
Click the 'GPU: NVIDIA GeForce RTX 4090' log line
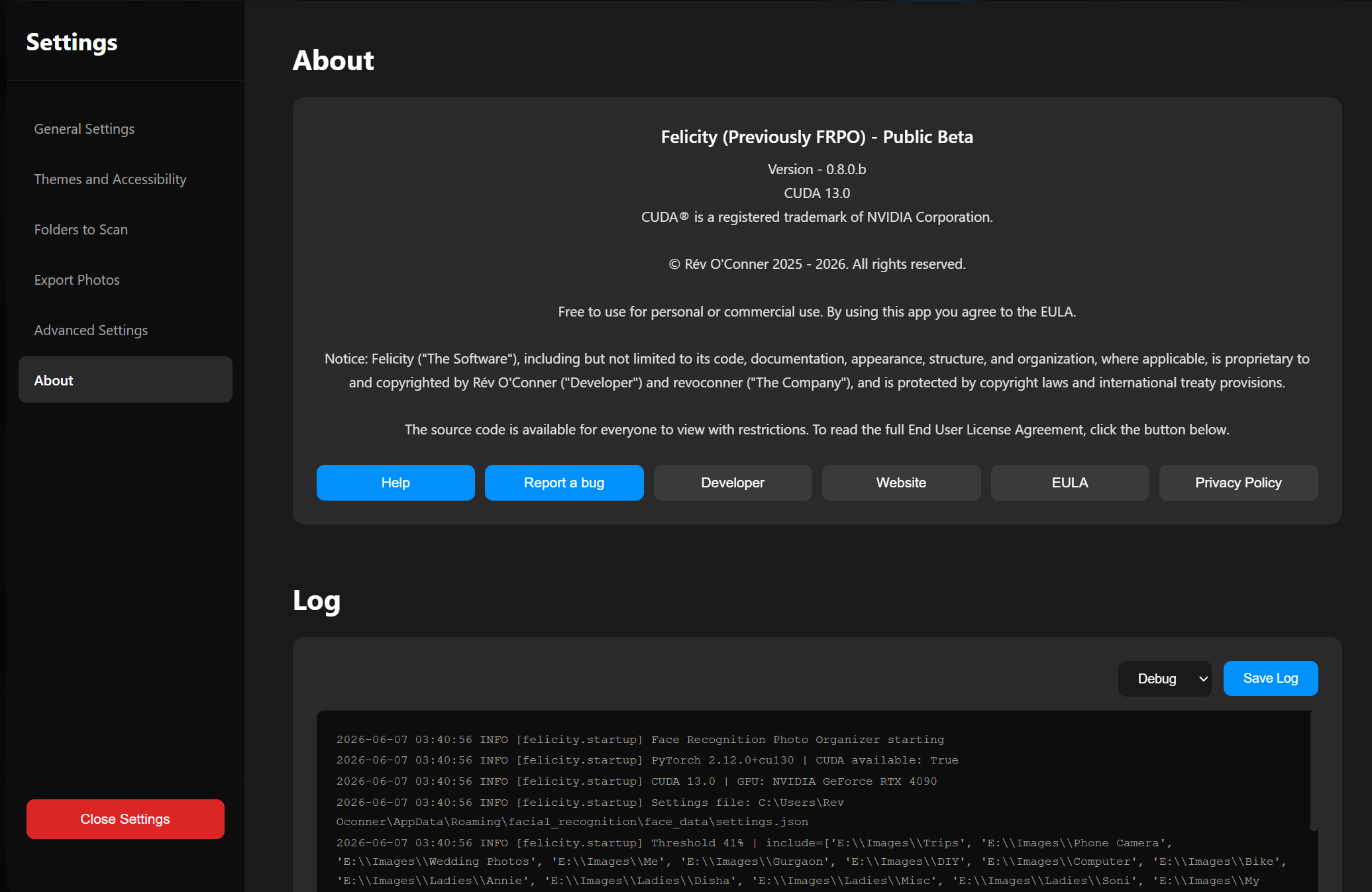click(637, 781)
